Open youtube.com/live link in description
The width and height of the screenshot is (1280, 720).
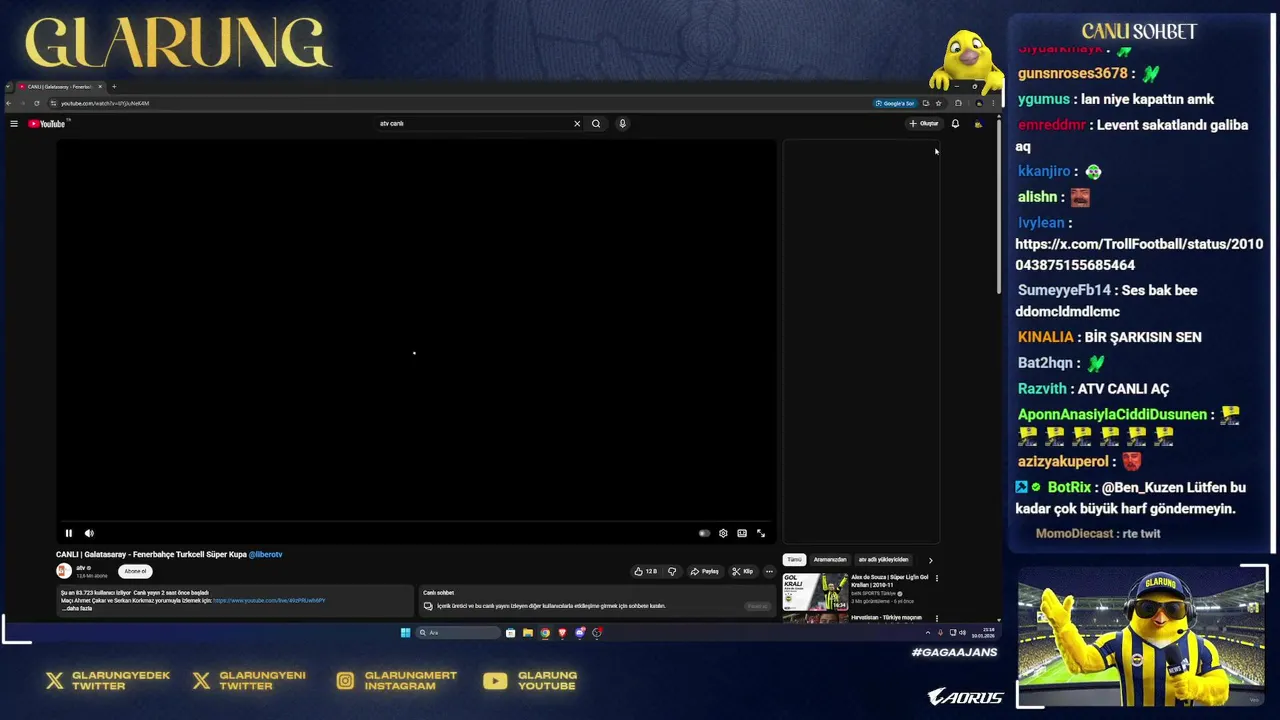pos(269,600)
